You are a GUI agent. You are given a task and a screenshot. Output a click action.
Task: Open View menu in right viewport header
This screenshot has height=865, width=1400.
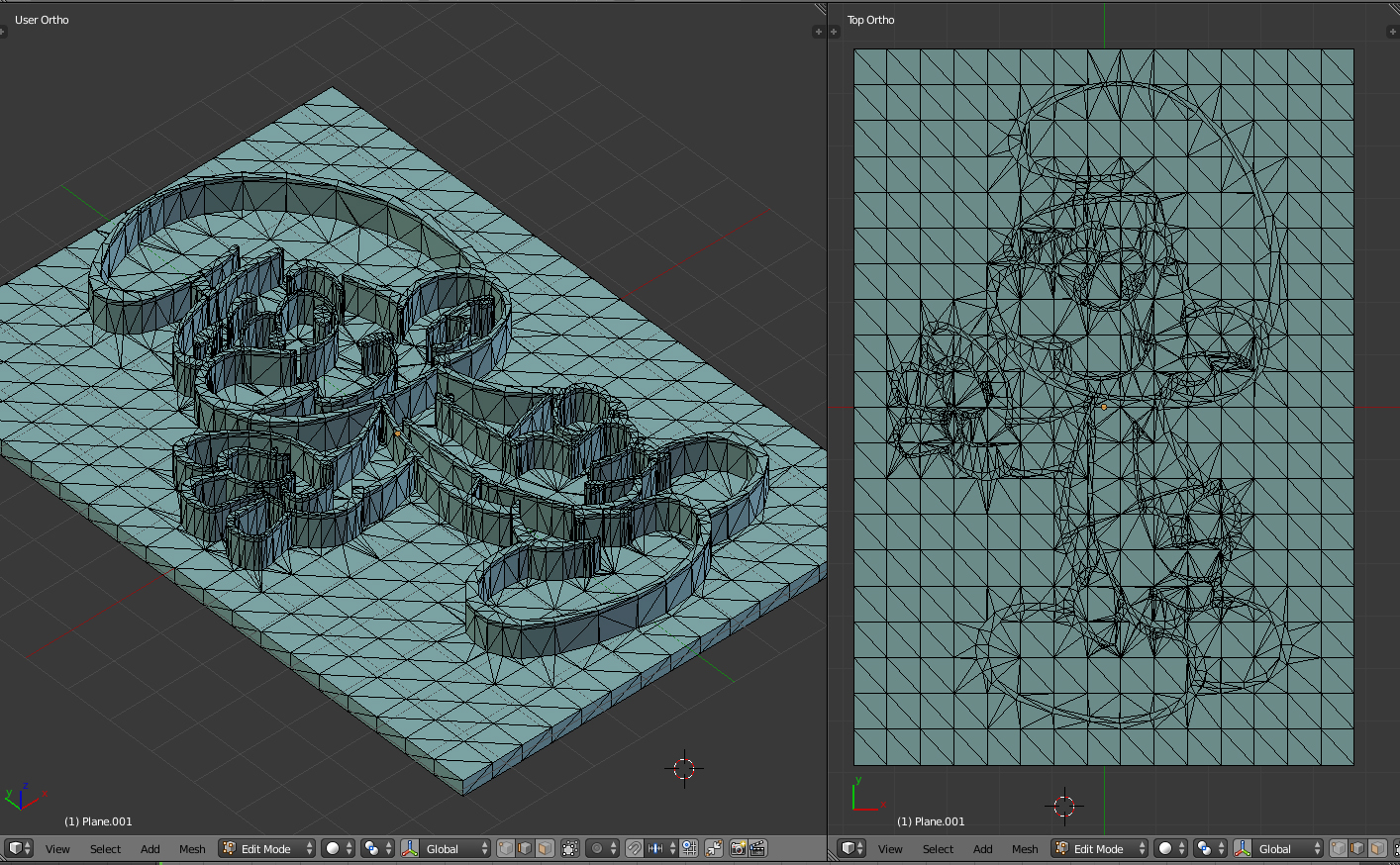pos(890,849)
